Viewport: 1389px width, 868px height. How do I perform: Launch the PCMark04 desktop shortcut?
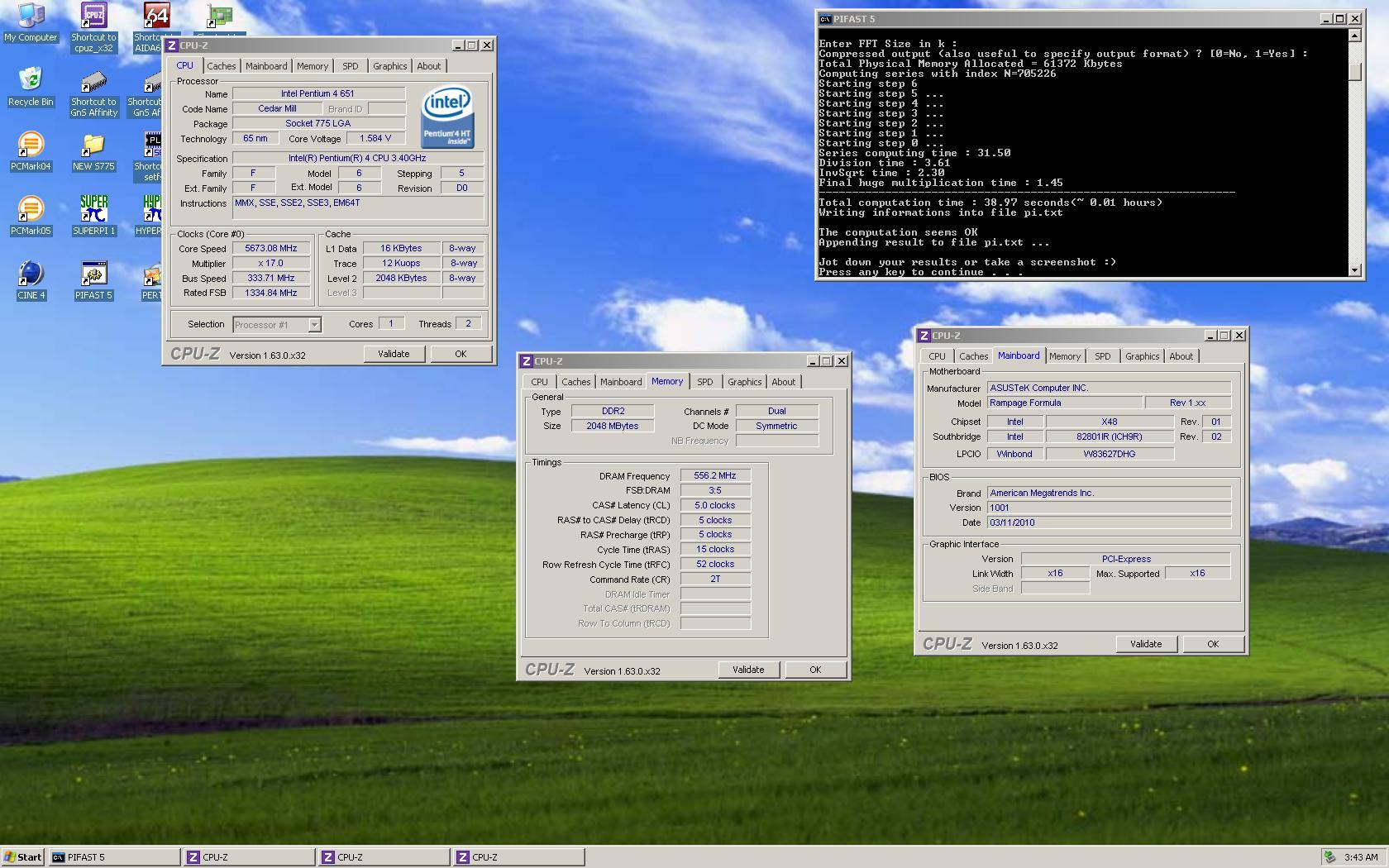click(x=31, y=151)
